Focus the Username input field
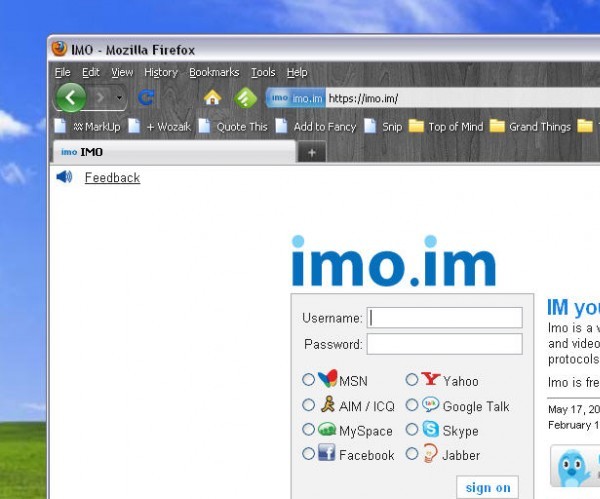The width and height of the screenshot is (600, 499). (445, 318)
